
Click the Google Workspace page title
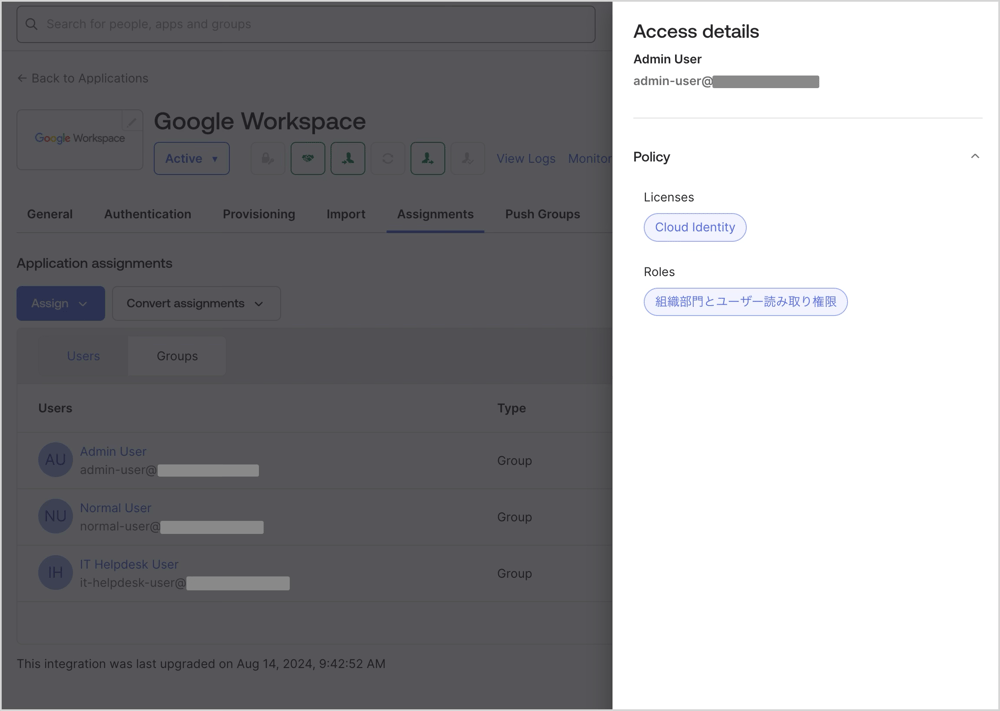tap(260, 121)
